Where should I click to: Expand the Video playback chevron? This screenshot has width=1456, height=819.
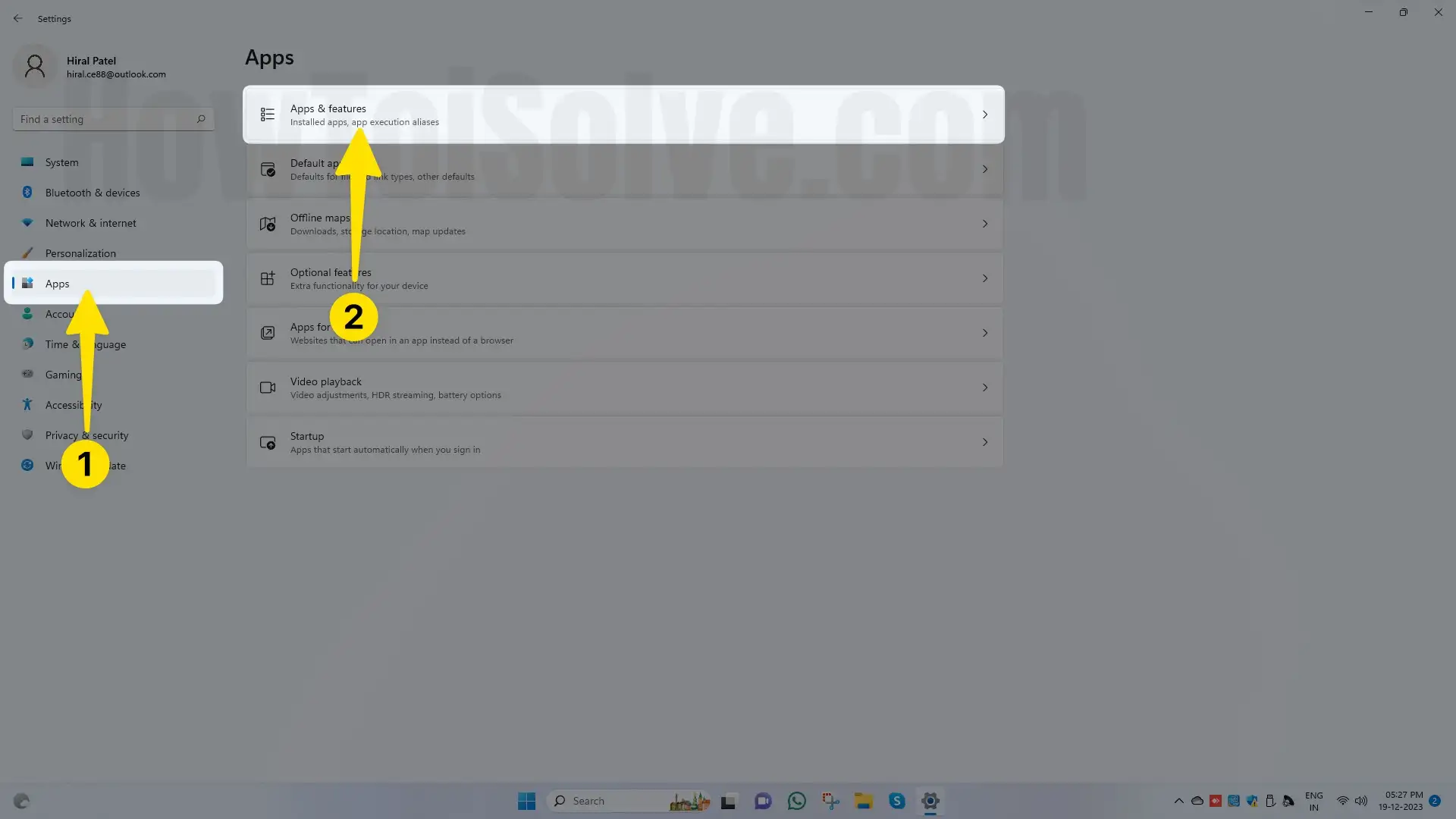coord(985,388)
